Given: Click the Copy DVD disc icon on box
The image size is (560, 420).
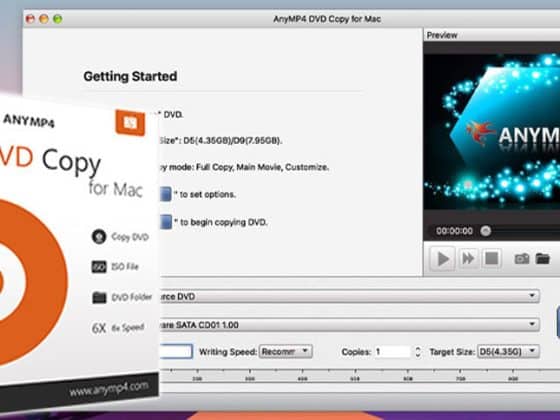Looking at the screenshot, I should pyautogui.click(x=99, y=236).
